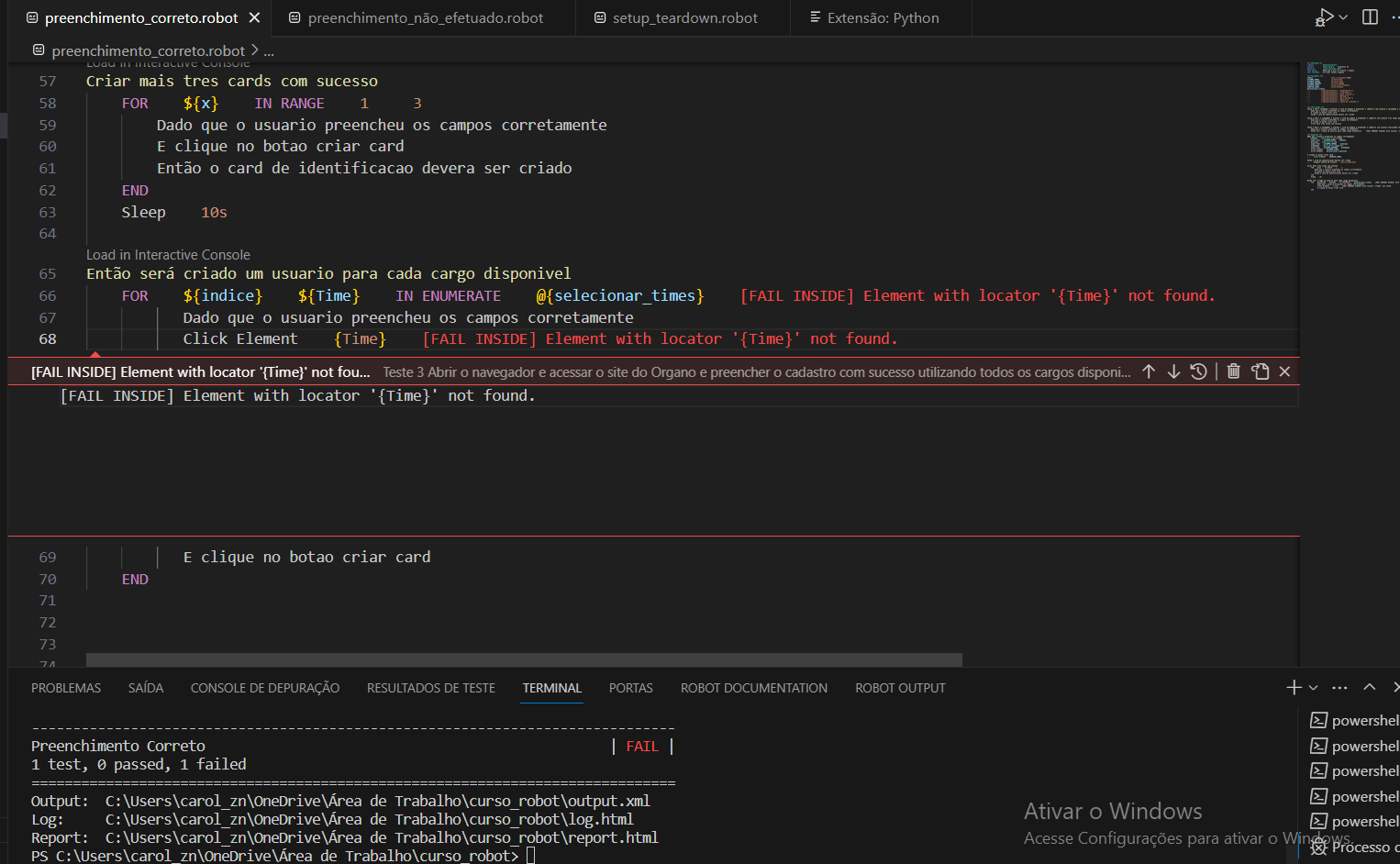Close the preenchimento_correto.robot tab
The width and height of the screenshot is (1400, 864).
(254, 17)
